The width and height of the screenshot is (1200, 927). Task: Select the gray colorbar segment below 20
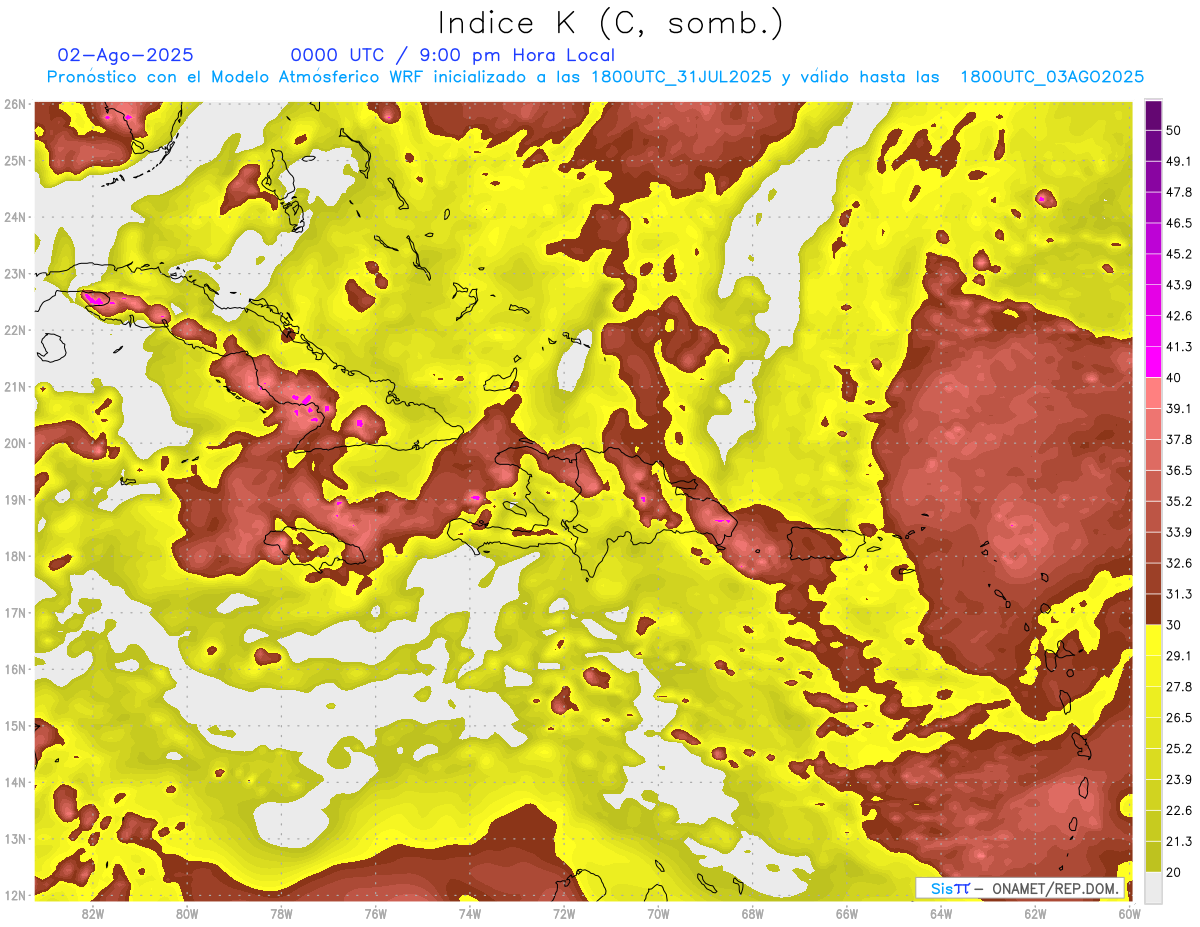[x=1153, y=887]
